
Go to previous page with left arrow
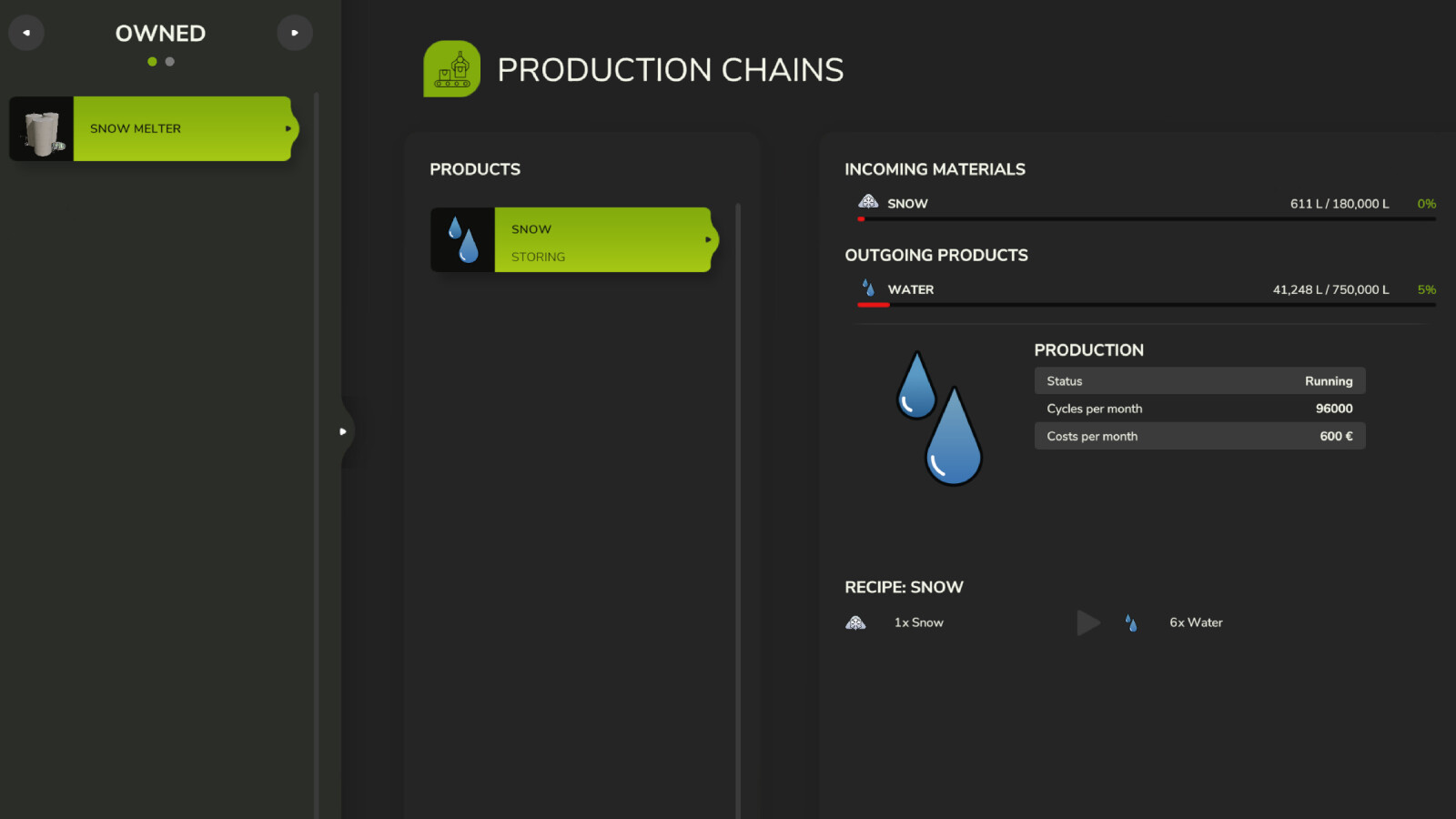[x=26, y=33]
